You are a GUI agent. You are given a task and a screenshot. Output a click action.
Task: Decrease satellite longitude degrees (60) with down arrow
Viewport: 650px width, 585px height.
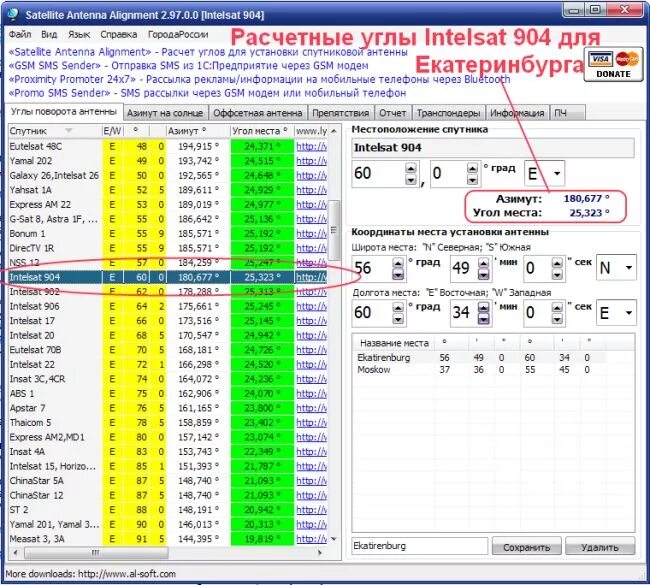coord(410,180)
